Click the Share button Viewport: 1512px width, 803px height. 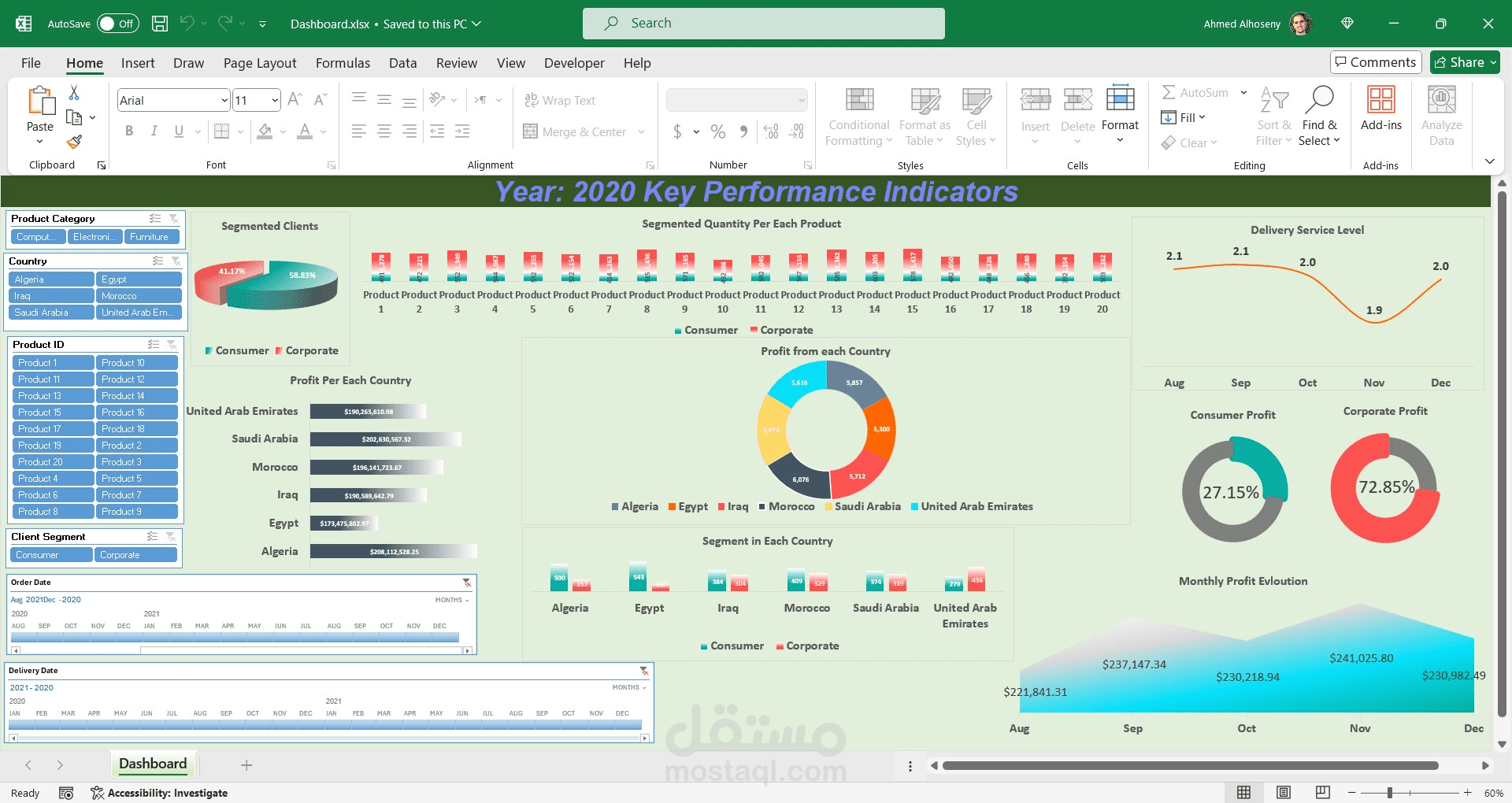point(1465,62)
